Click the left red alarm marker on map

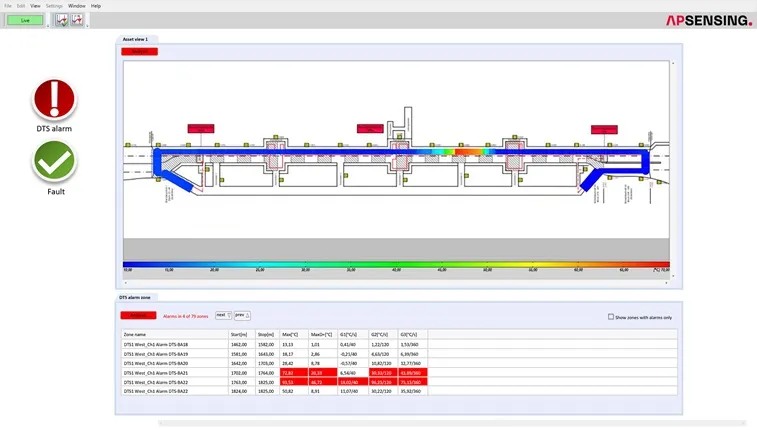pos(203,129)
